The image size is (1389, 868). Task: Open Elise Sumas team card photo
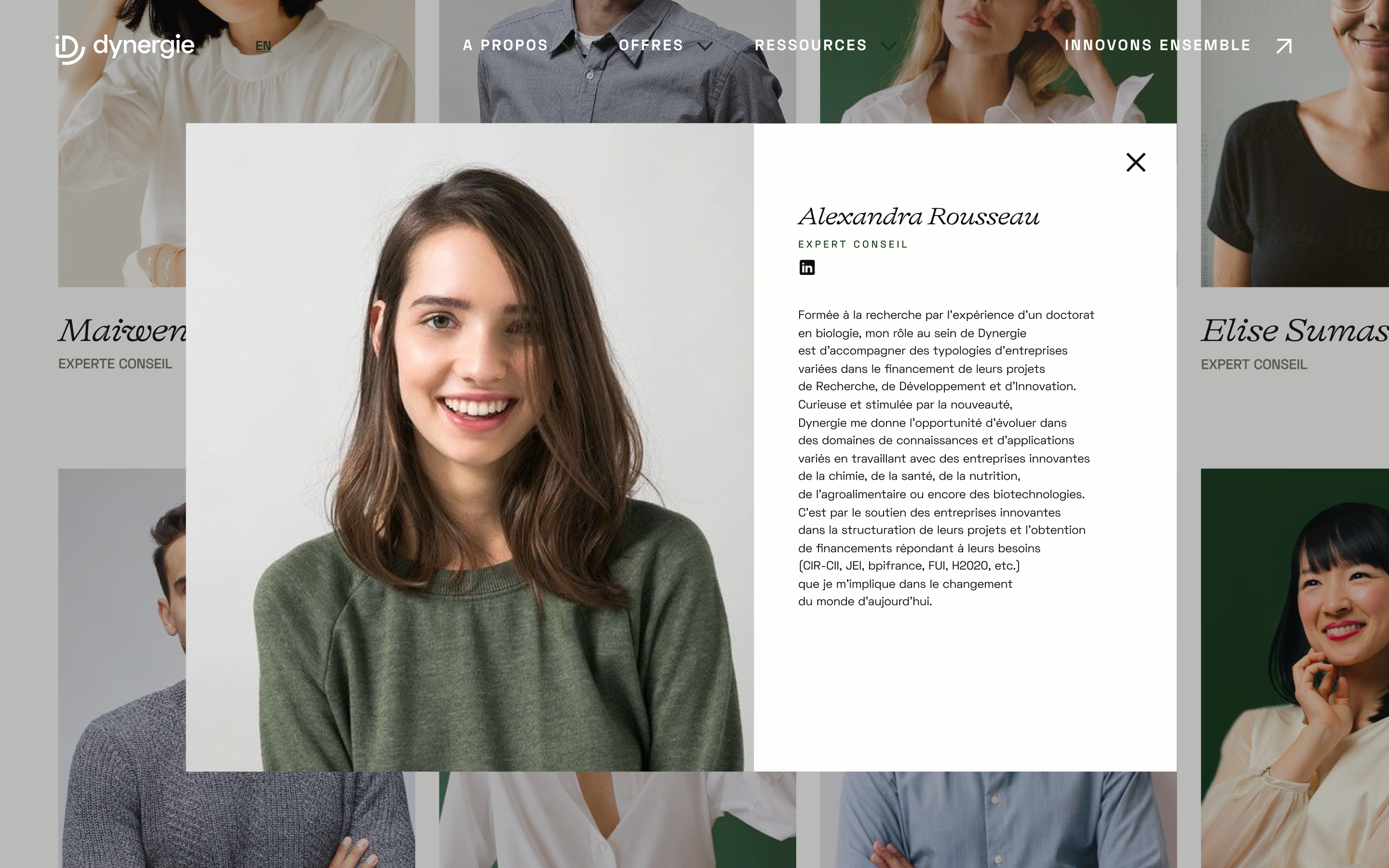tap(1295, 144)
